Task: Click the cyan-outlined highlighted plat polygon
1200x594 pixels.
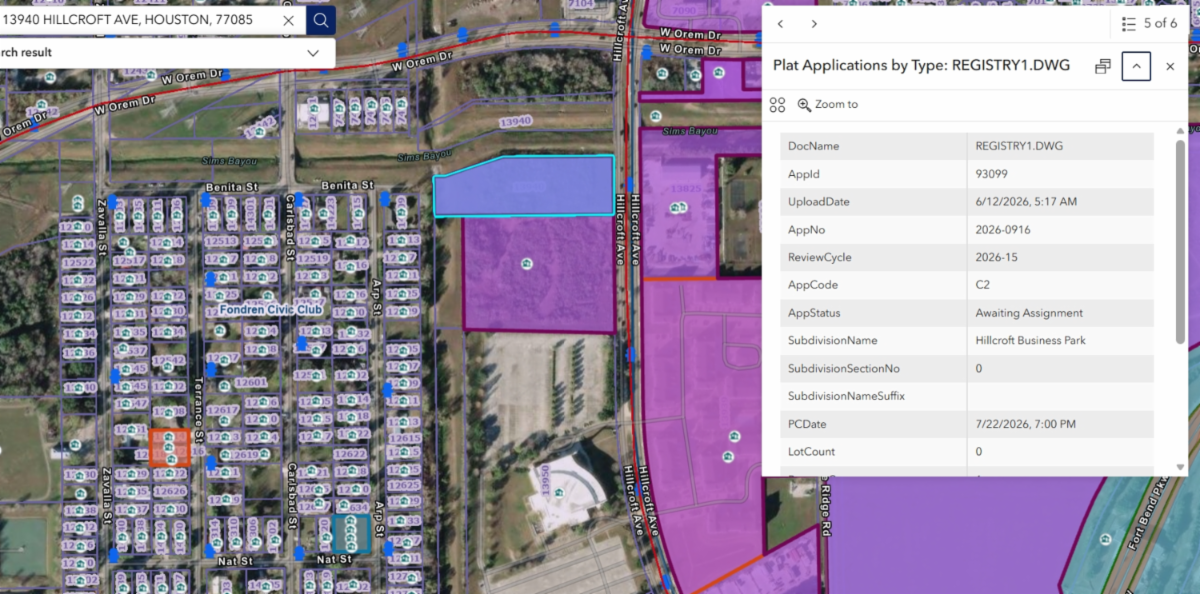Action: 525,187
